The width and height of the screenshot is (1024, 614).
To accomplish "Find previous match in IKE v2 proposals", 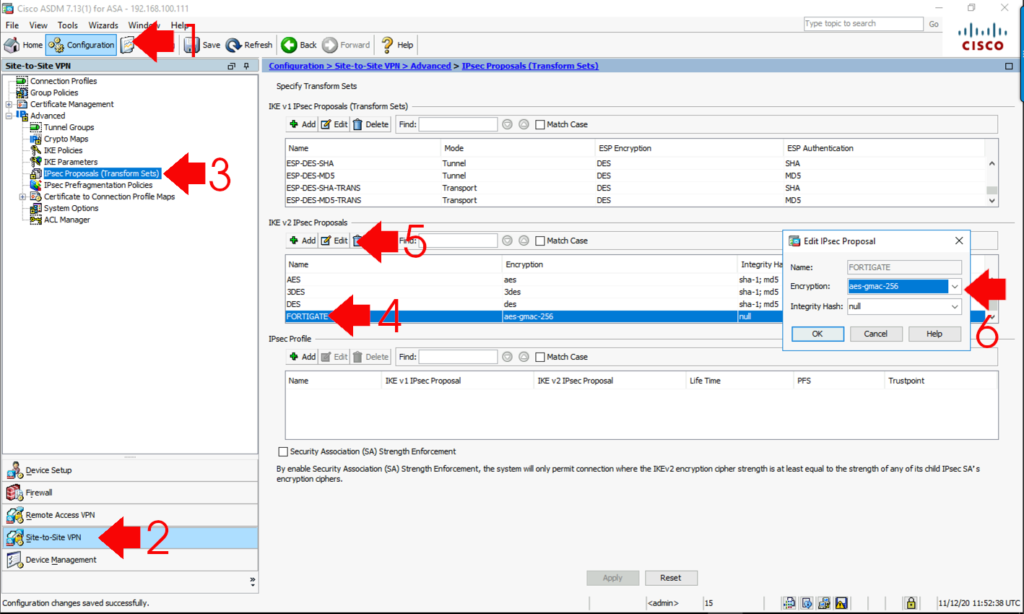I will click(x=524, y=240).
